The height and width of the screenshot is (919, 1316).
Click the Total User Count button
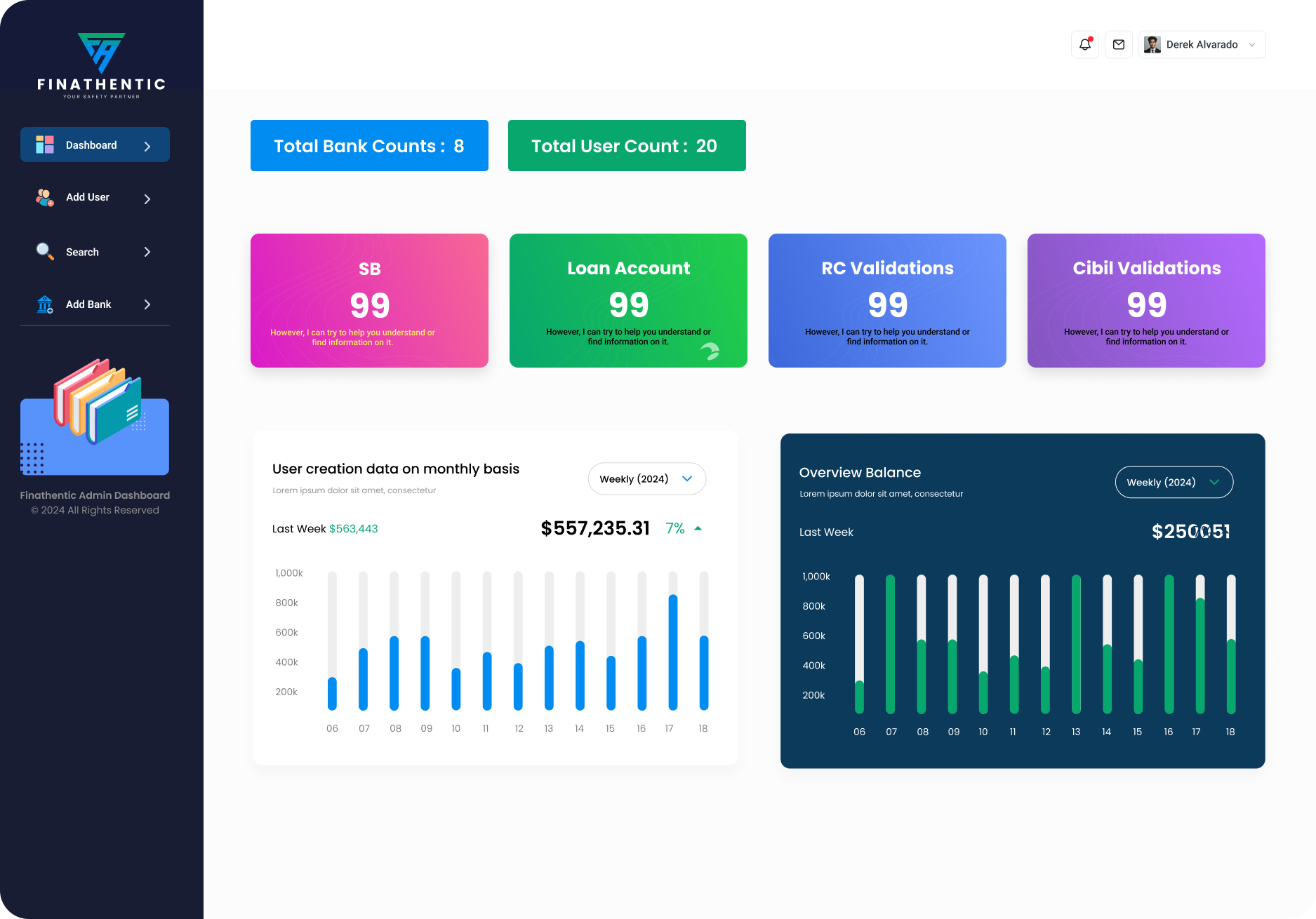pos(627,146)
